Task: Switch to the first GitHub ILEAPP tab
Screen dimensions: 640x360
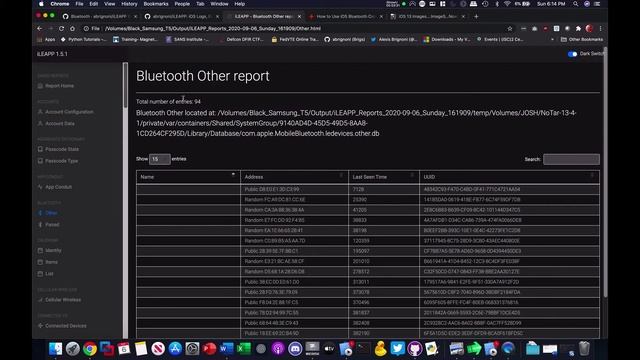Action: point(99,17)
